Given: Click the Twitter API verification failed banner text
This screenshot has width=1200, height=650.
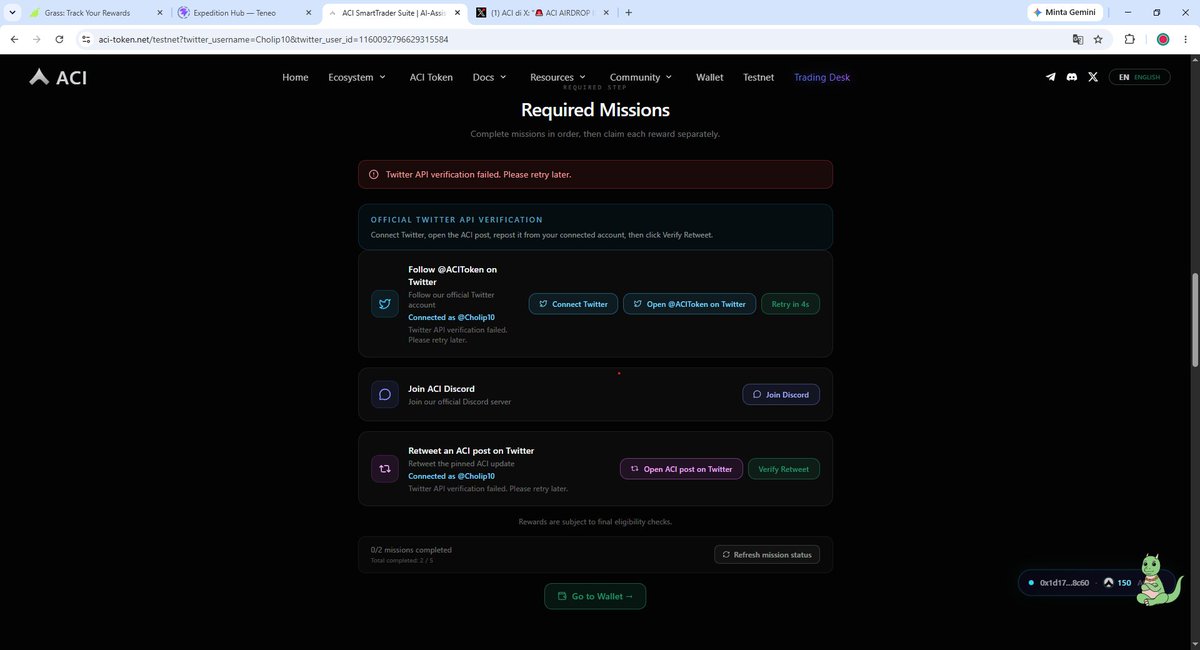Looking at the screenshot, I should 478,174.
